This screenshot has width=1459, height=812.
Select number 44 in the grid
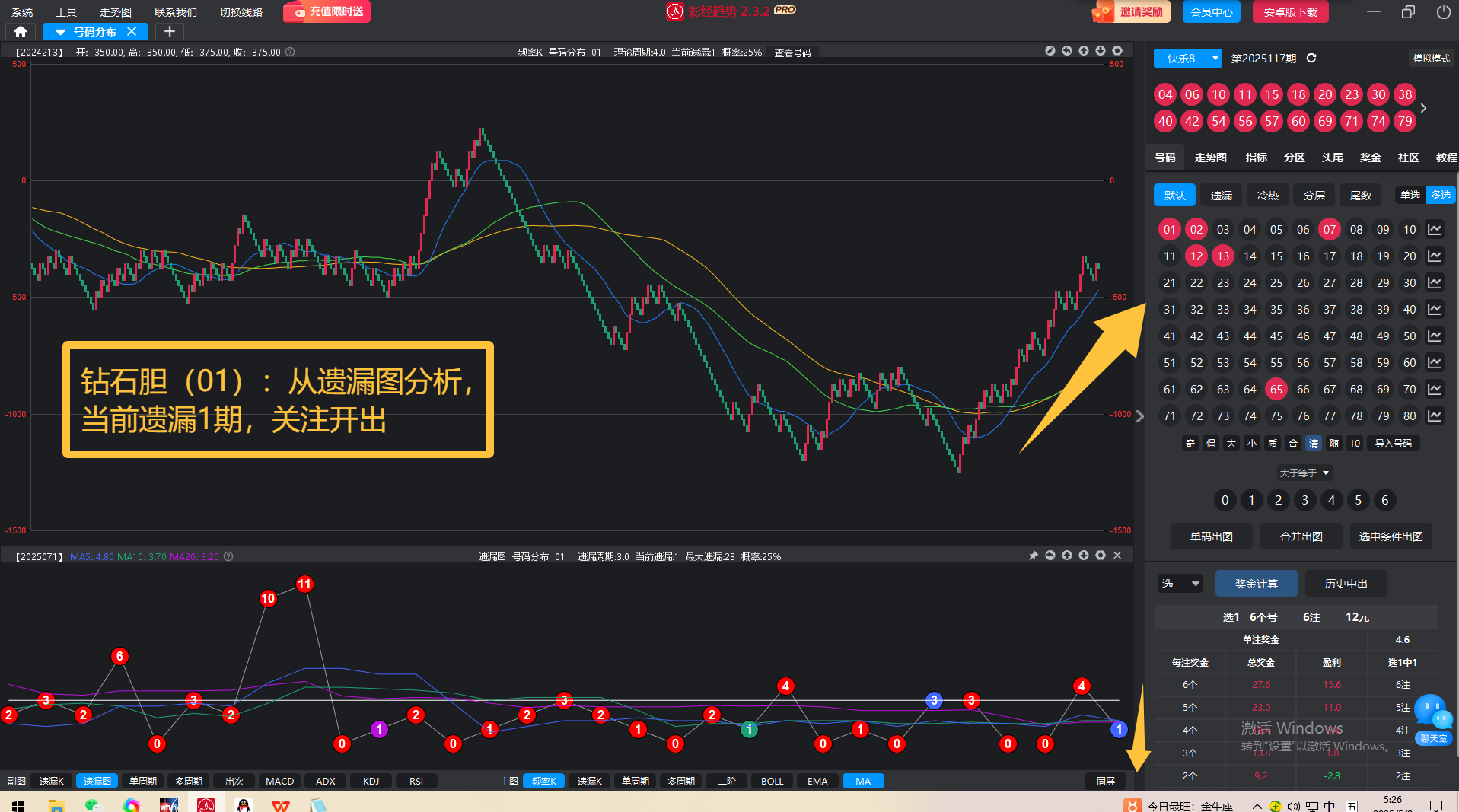(x=1250, y=336)
